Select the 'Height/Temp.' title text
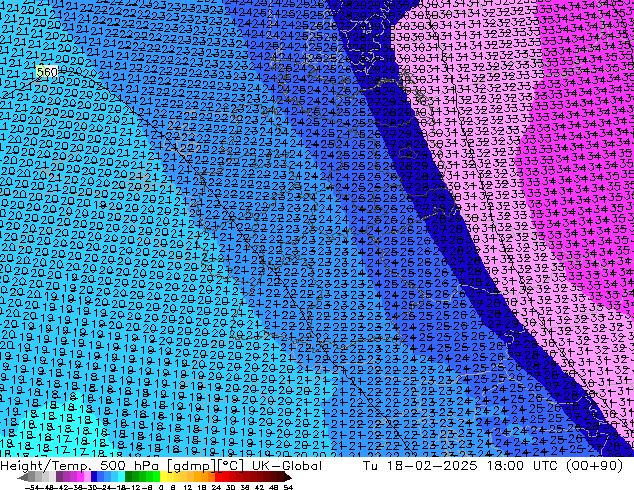Screen dimensions: 634x490 click(45, 466)
